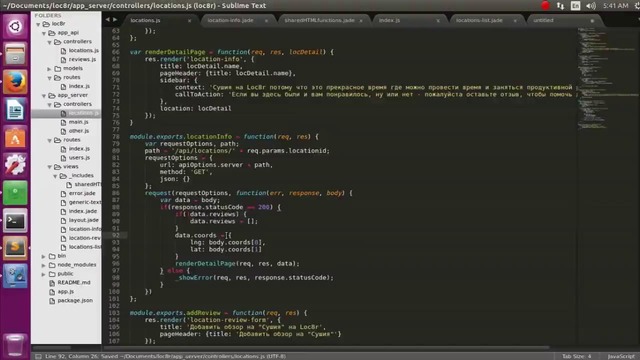Open app.js in project root
Viewport: 640px width, 360px height.
(66, 291)
